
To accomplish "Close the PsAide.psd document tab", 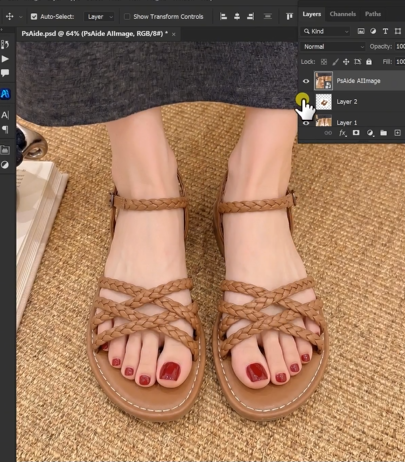I will [174, 34].
